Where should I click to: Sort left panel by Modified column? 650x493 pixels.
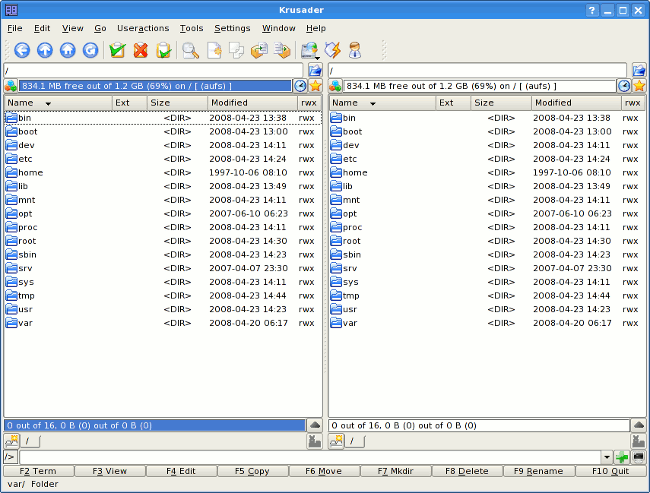252,103
